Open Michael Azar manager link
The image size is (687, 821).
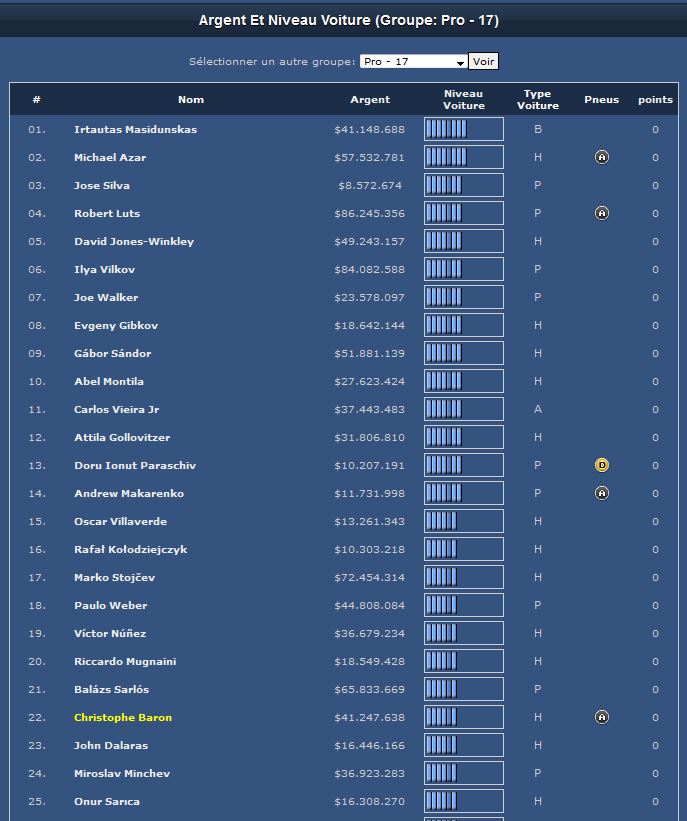pos(110,157)
